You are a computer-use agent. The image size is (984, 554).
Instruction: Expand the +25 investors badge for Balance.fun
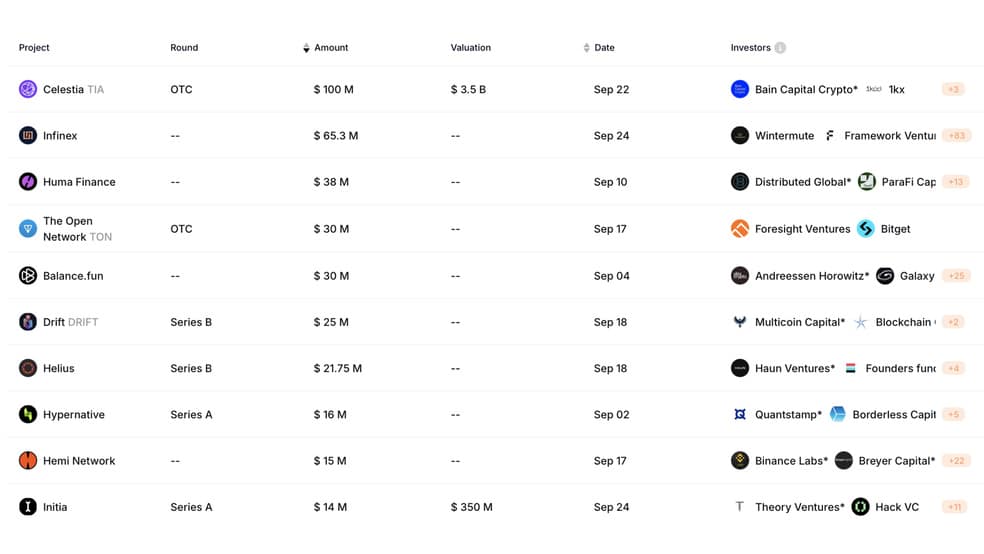click(956, 276)
